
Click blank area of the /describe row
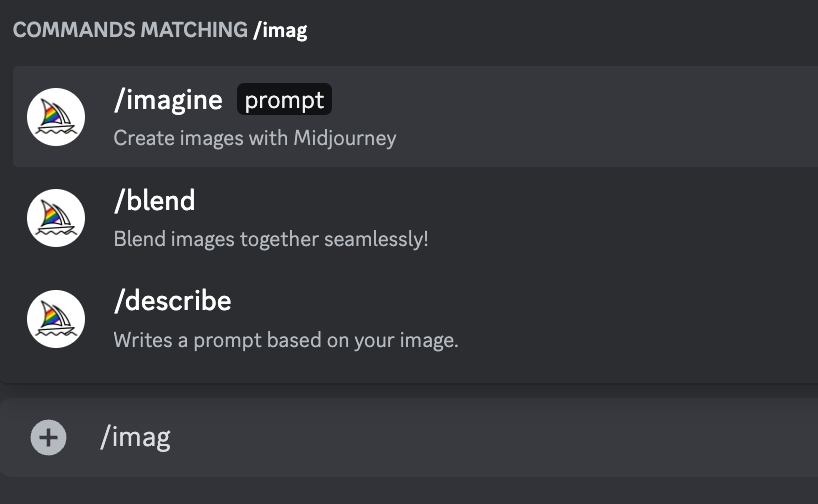click(600, 319)
